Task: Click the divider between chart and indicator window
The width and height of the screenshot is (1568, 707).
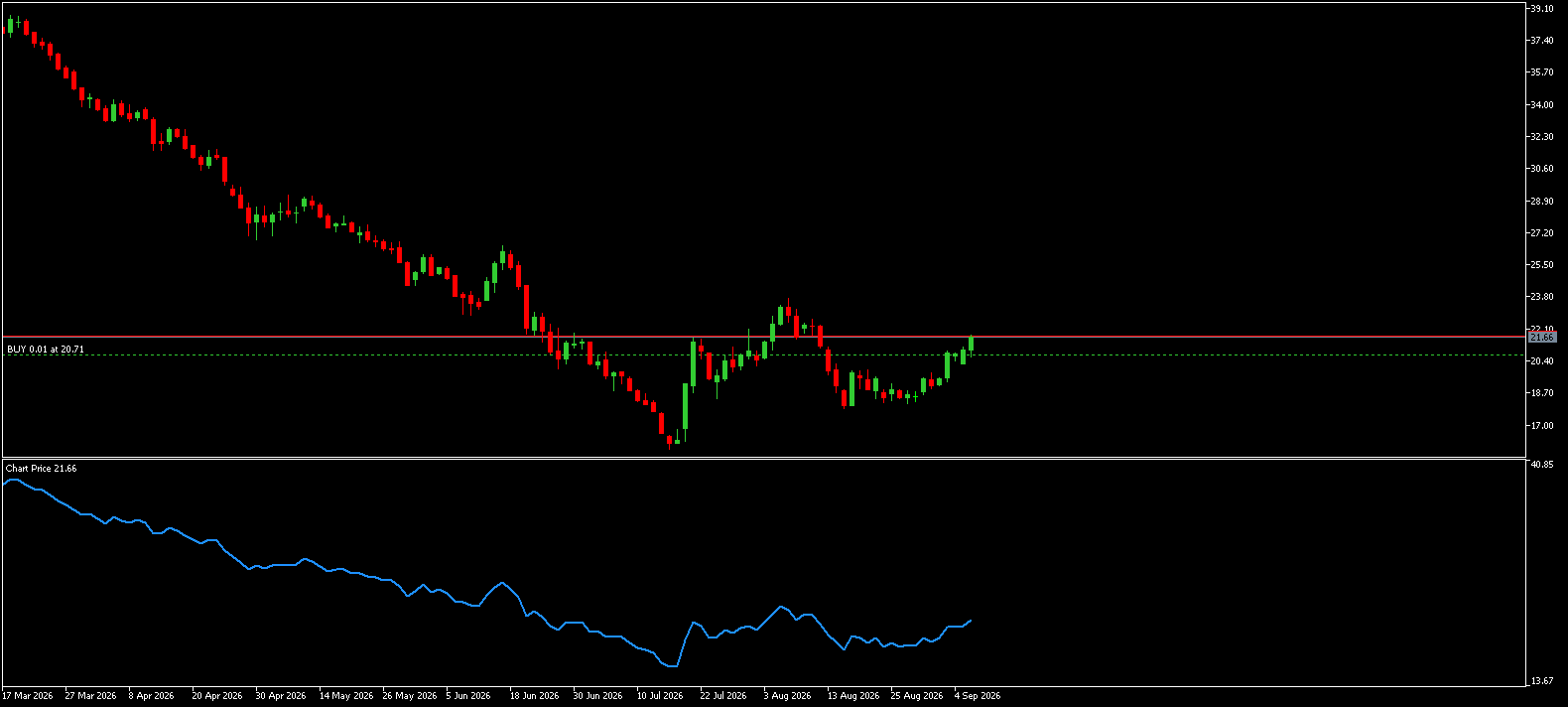Action: [x=764, y=459]
